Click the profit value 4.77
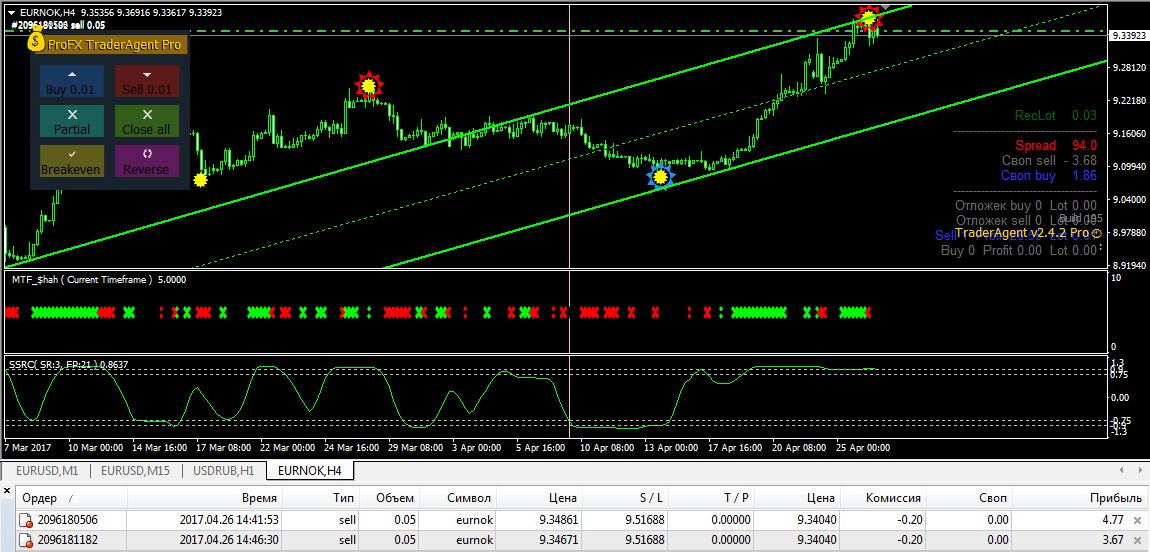The width and height of the screenshot is (1150, 552). [1113, 520]
